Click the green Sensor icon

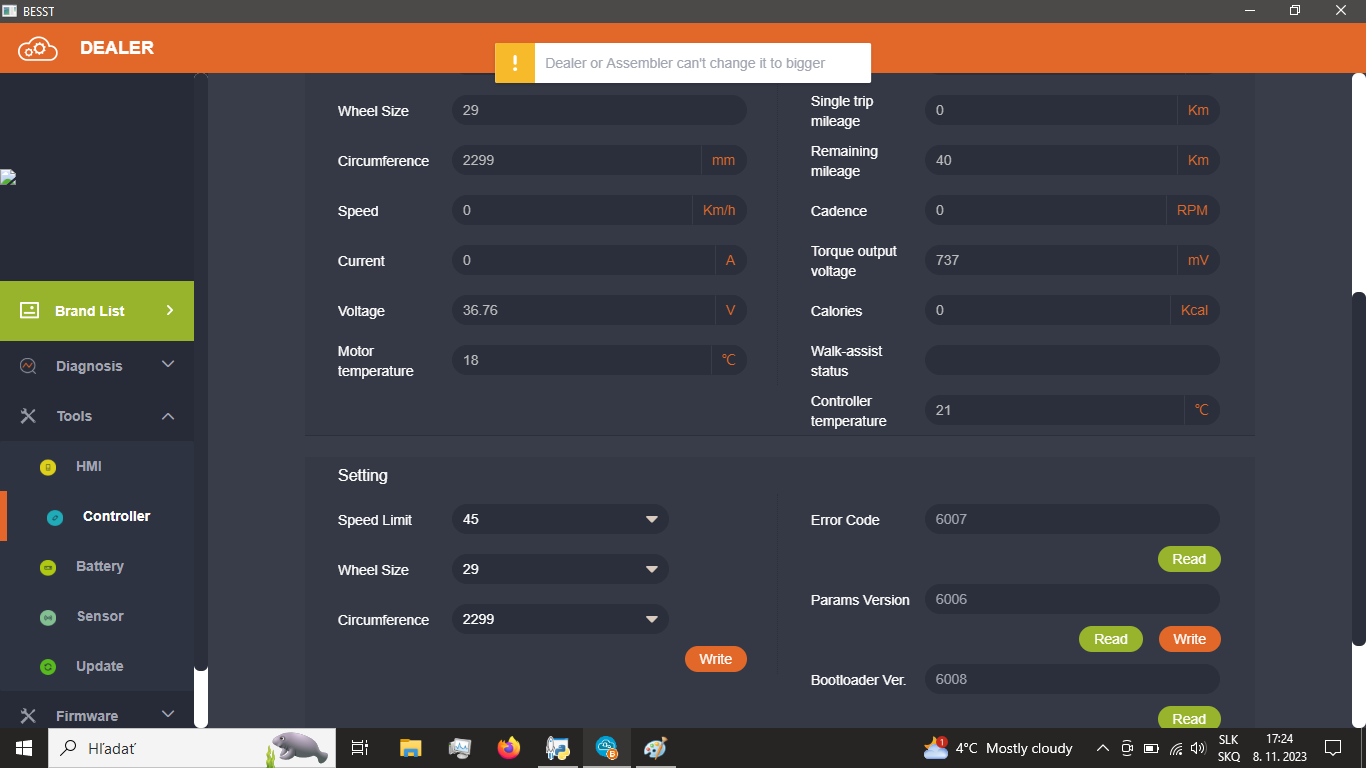(x=47, y=617)
